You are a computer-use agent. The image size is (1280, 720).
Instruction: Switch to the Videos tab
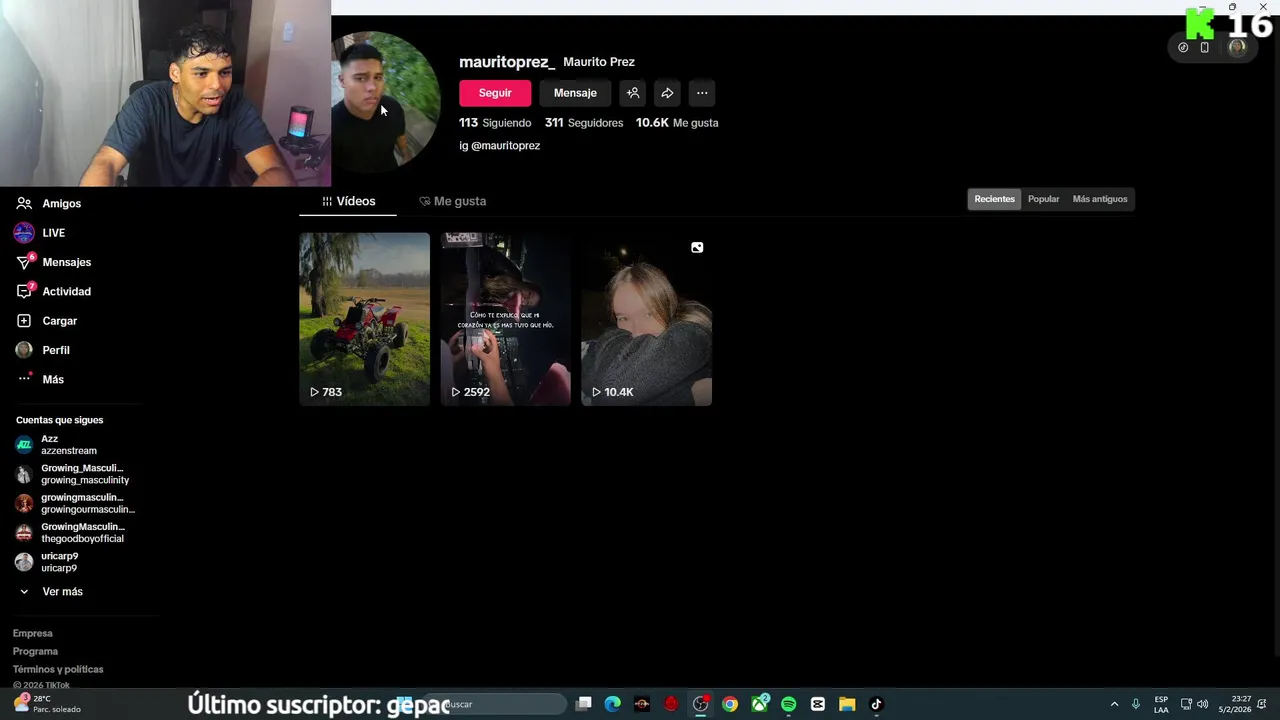[348, 201]
